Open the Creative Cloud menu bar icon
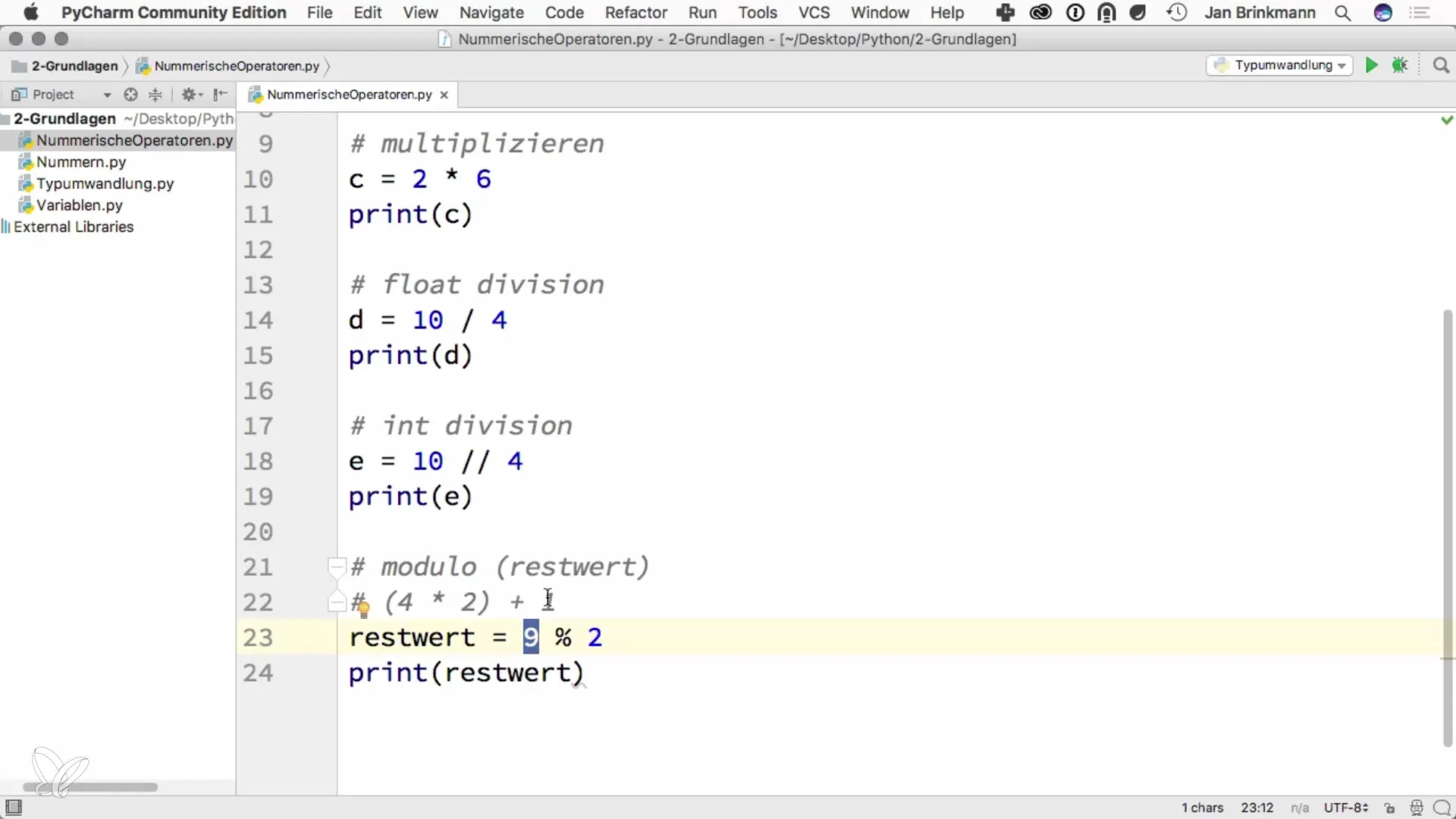 (x=1040, y=12)
